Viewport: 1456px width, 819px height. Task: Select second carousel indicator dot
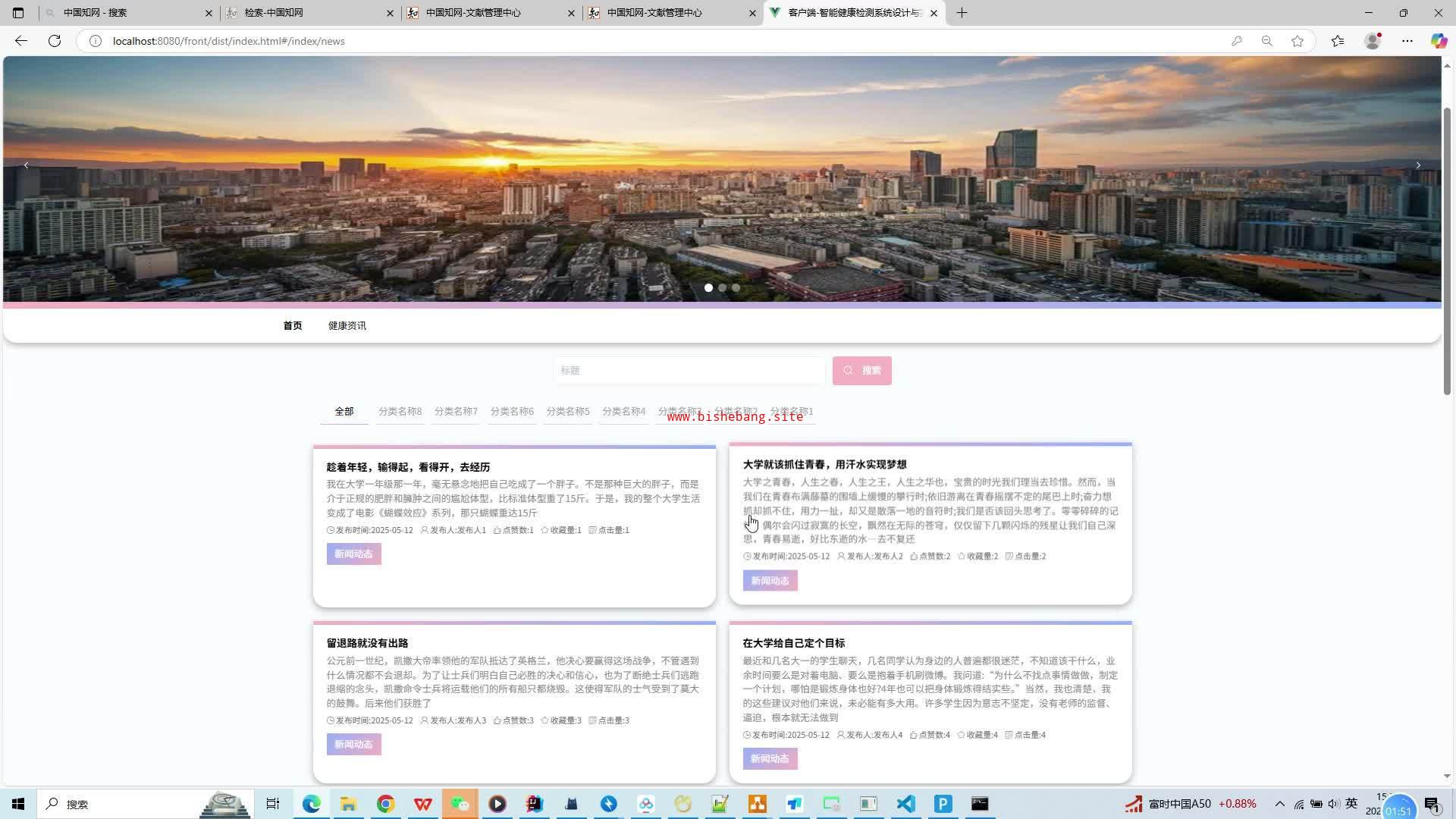click(722, 288)
